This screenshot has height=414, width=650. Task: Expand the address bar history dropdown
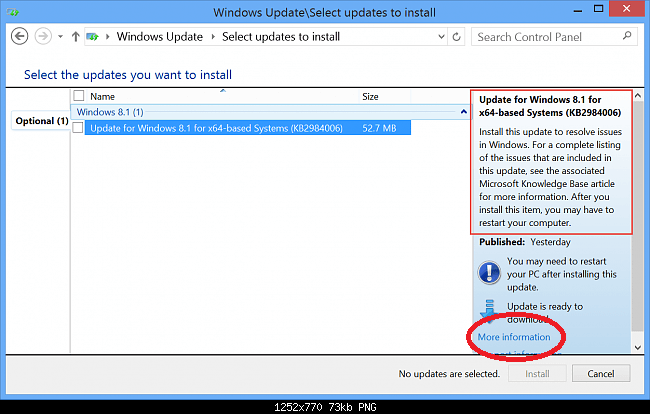tap(441, 37)
